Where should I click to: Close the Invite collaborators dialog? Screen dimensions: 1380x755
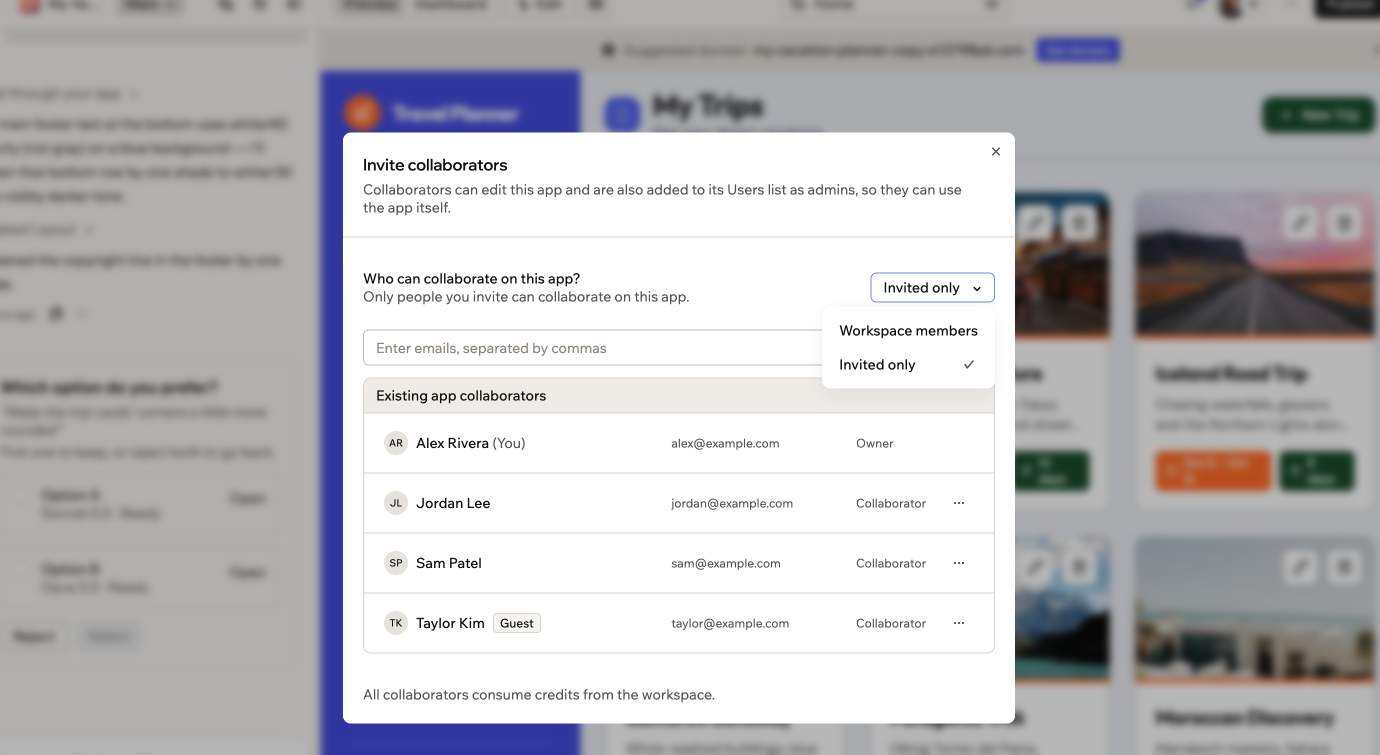[995, 152]
